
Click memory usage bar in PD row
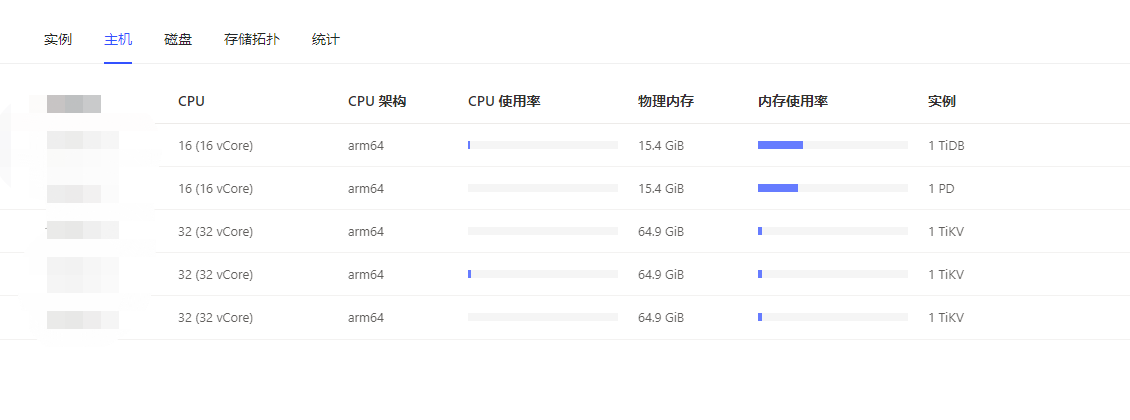tap(832, 188)
